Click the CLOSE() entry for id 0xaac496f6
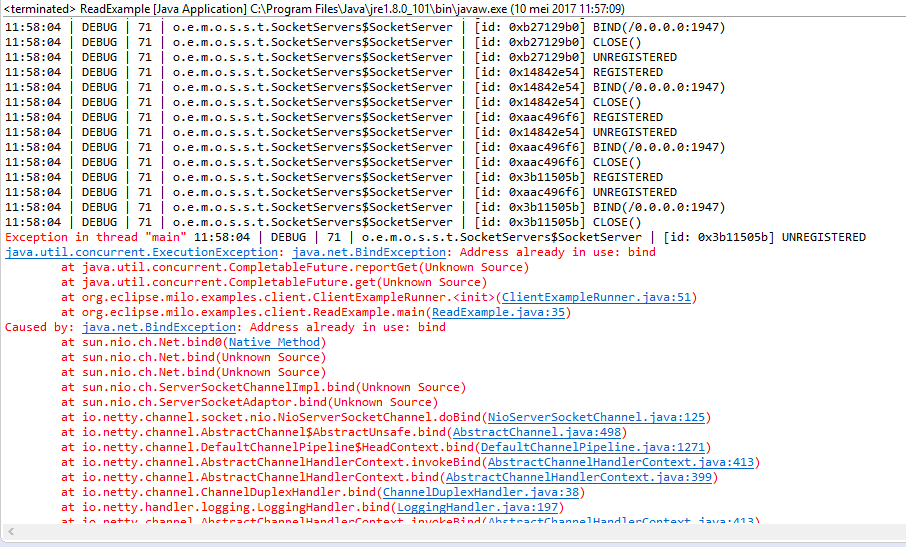This screenshot has width=906, height=547. click(x=617, y=162)
